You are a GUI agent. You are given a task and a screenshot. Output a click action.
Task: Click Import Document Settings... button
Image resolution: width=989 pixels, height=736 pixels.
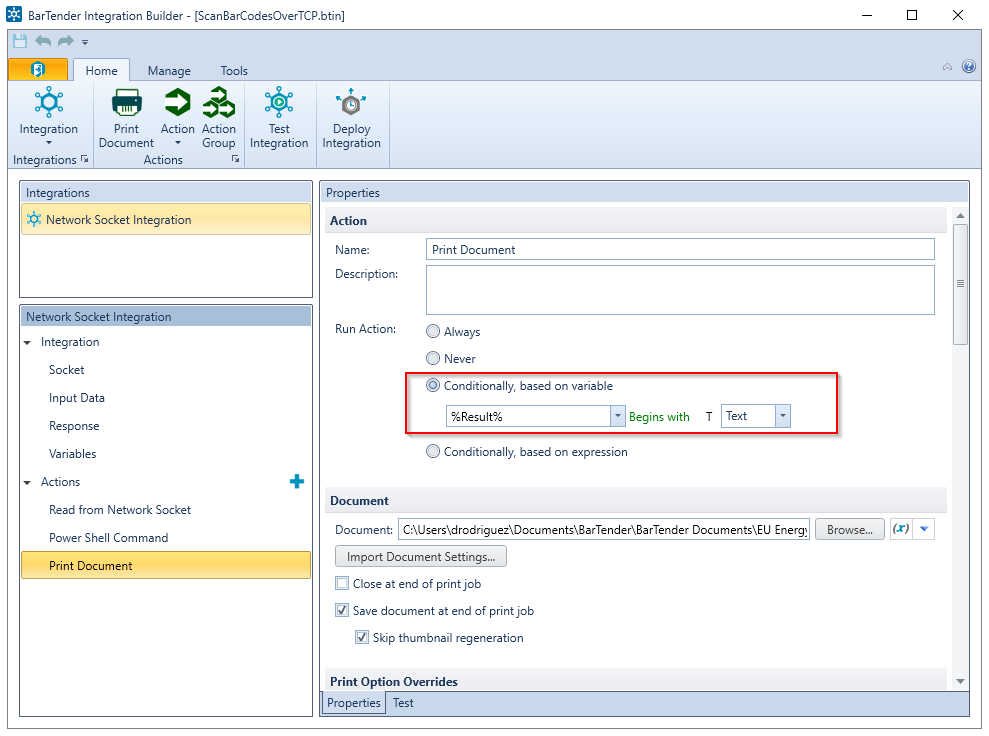(x=421, y=557)
